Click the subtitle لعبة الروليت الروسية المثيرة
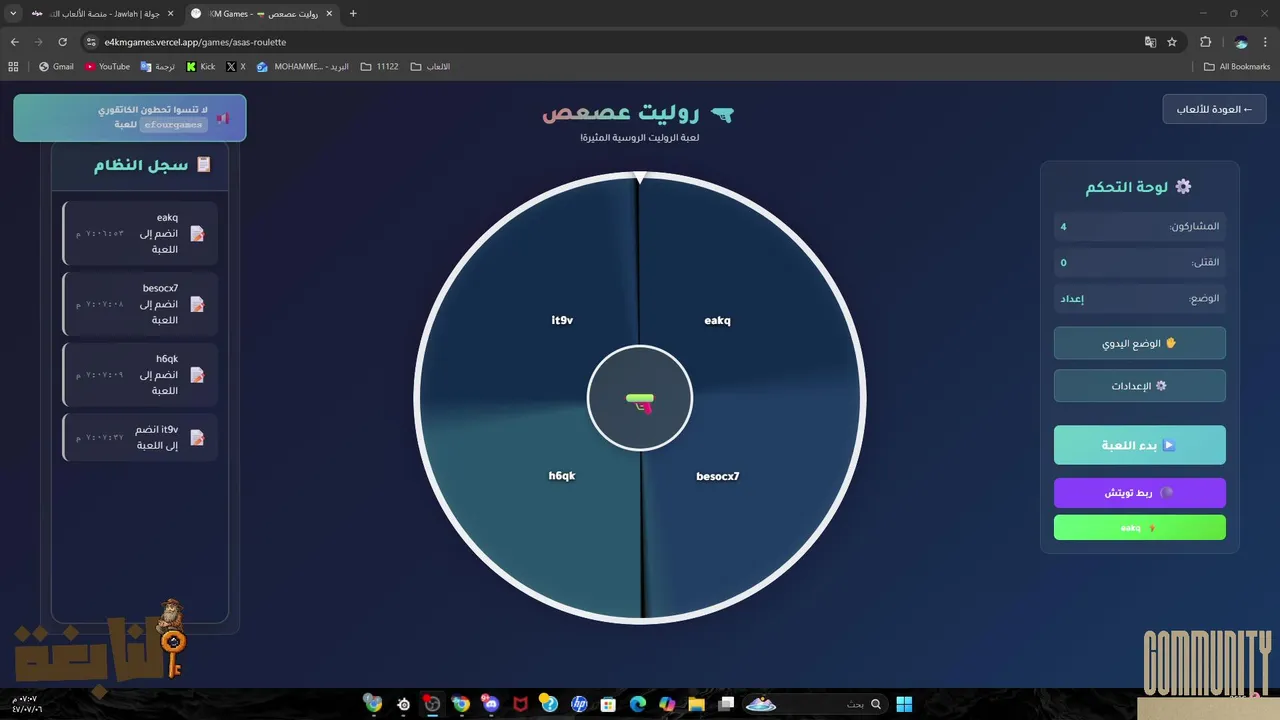The image size is (1280, 720). [x=640, y=137]
